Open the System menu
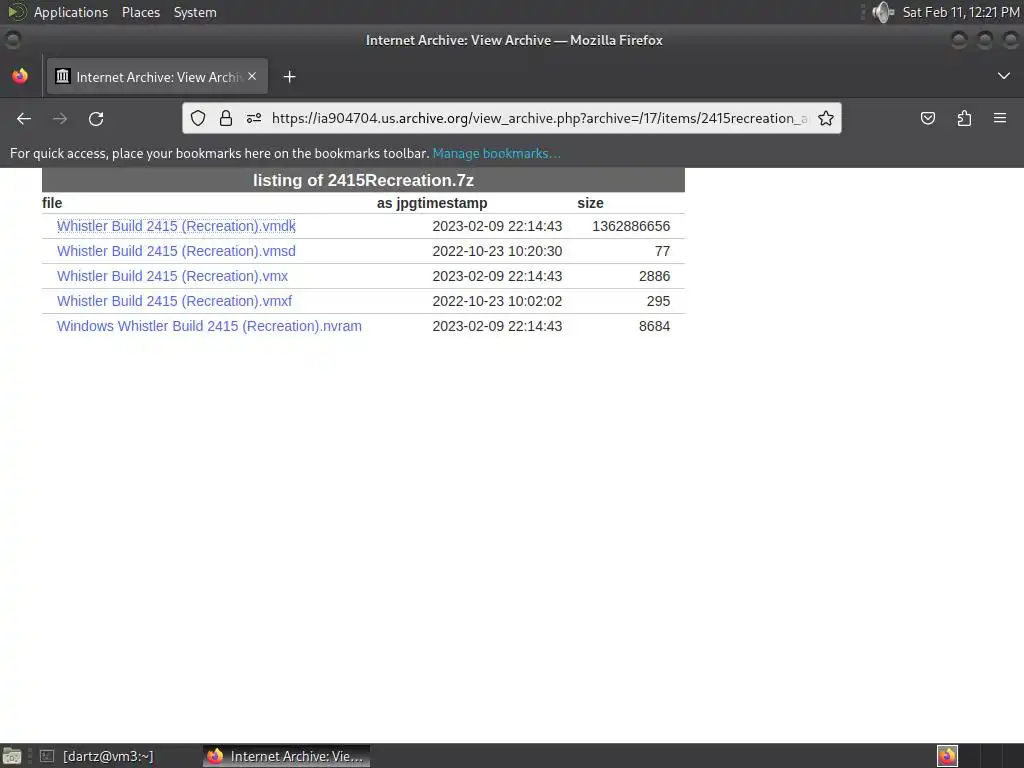This screenshot has height=768, width=1024. tap(195, 12)
